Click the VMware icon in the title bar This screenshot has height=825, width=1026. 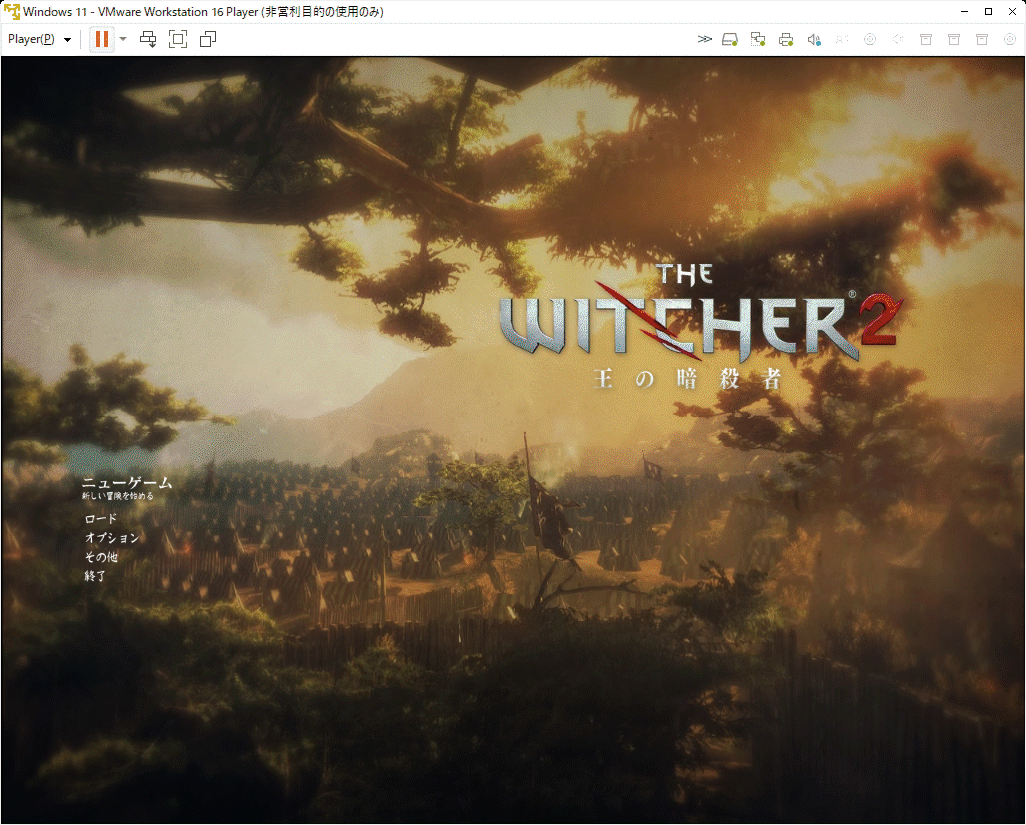pyautogui.click(x=12, y=12)
